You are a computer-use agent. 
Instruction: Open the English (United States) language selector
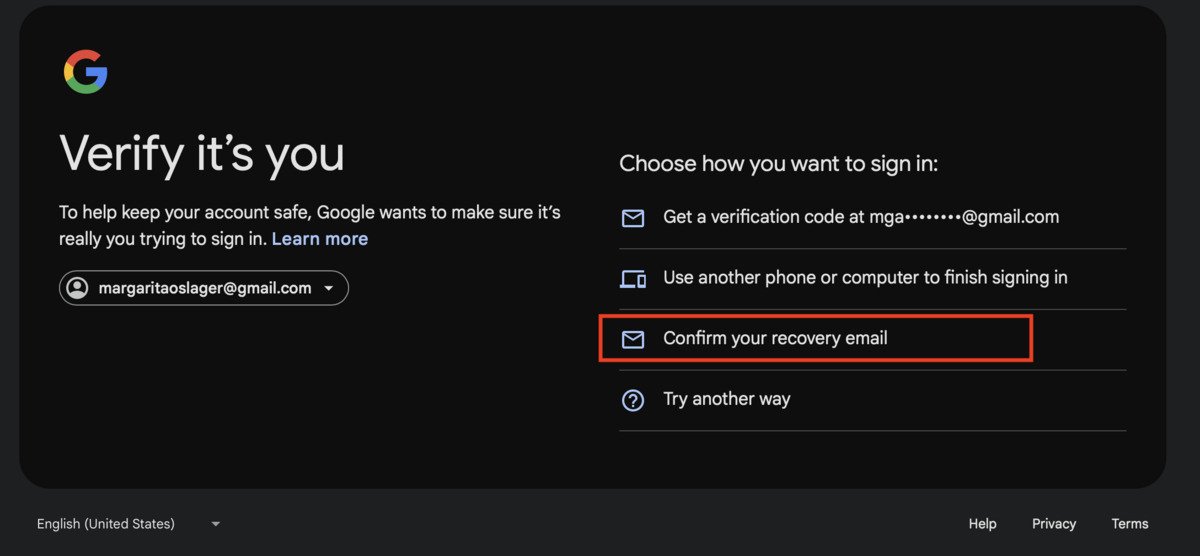coord(106,524)
